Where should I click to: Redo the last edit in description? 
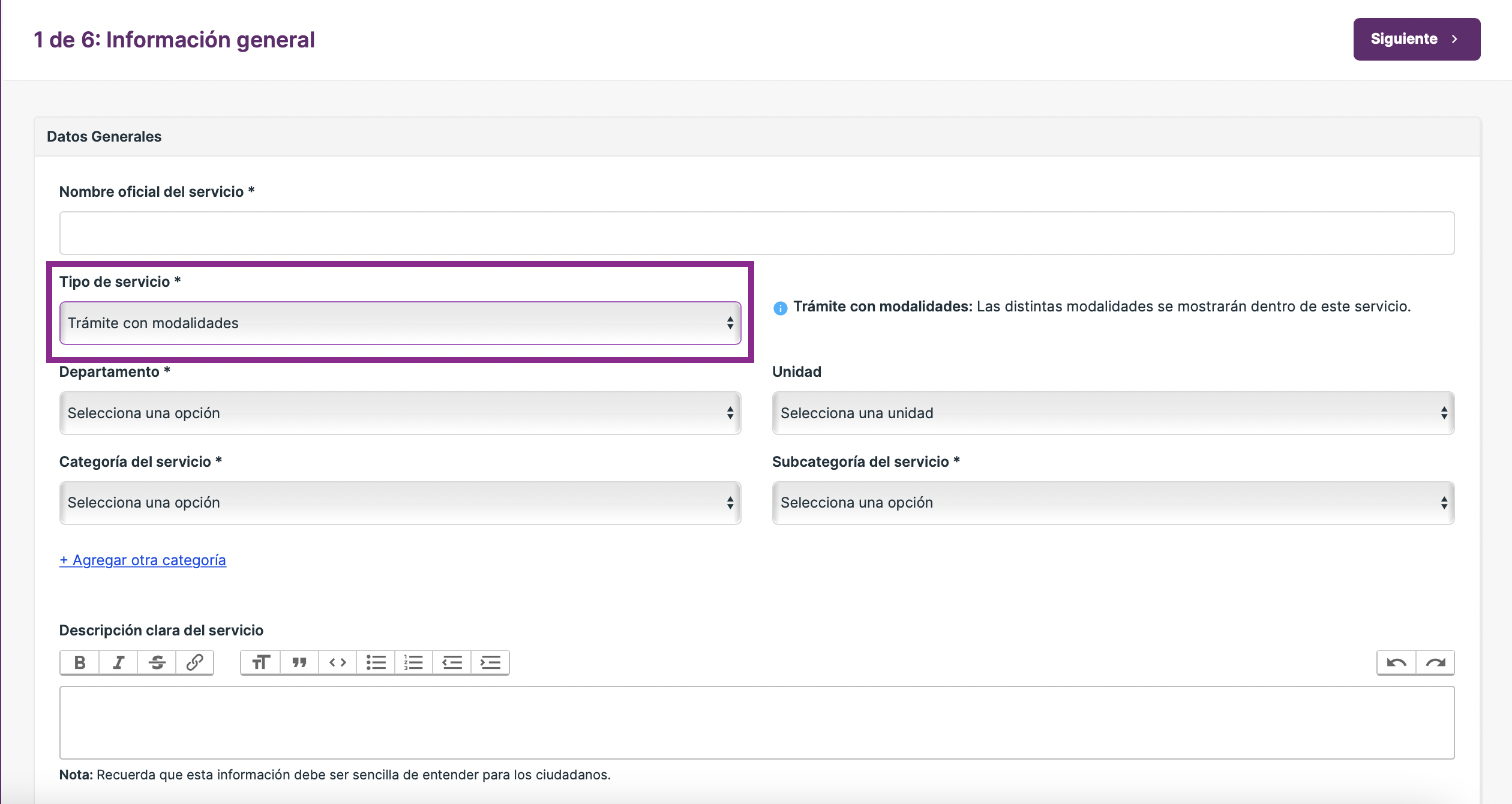tap(1435, 662)
